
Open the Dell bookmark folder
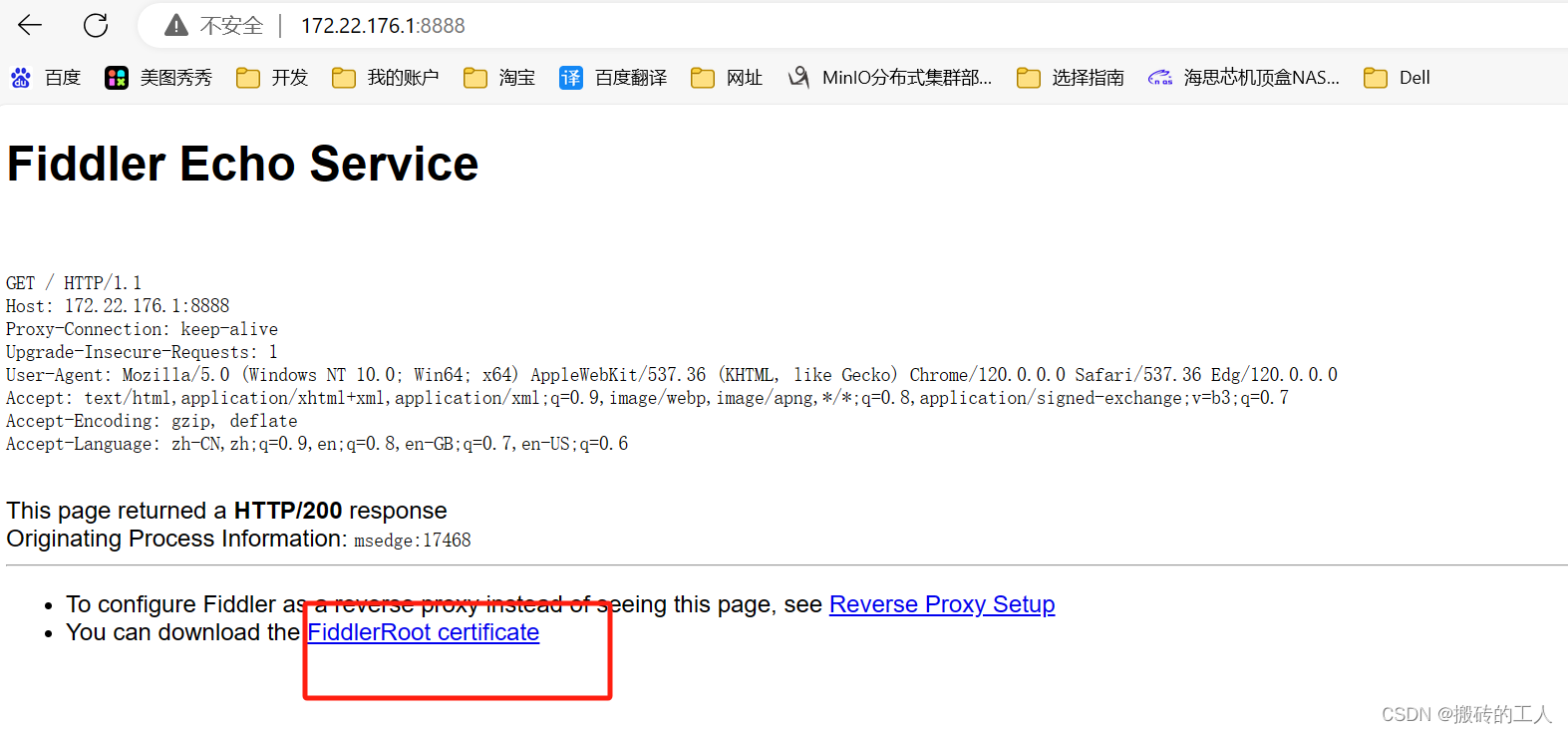tap(1398, 78)
